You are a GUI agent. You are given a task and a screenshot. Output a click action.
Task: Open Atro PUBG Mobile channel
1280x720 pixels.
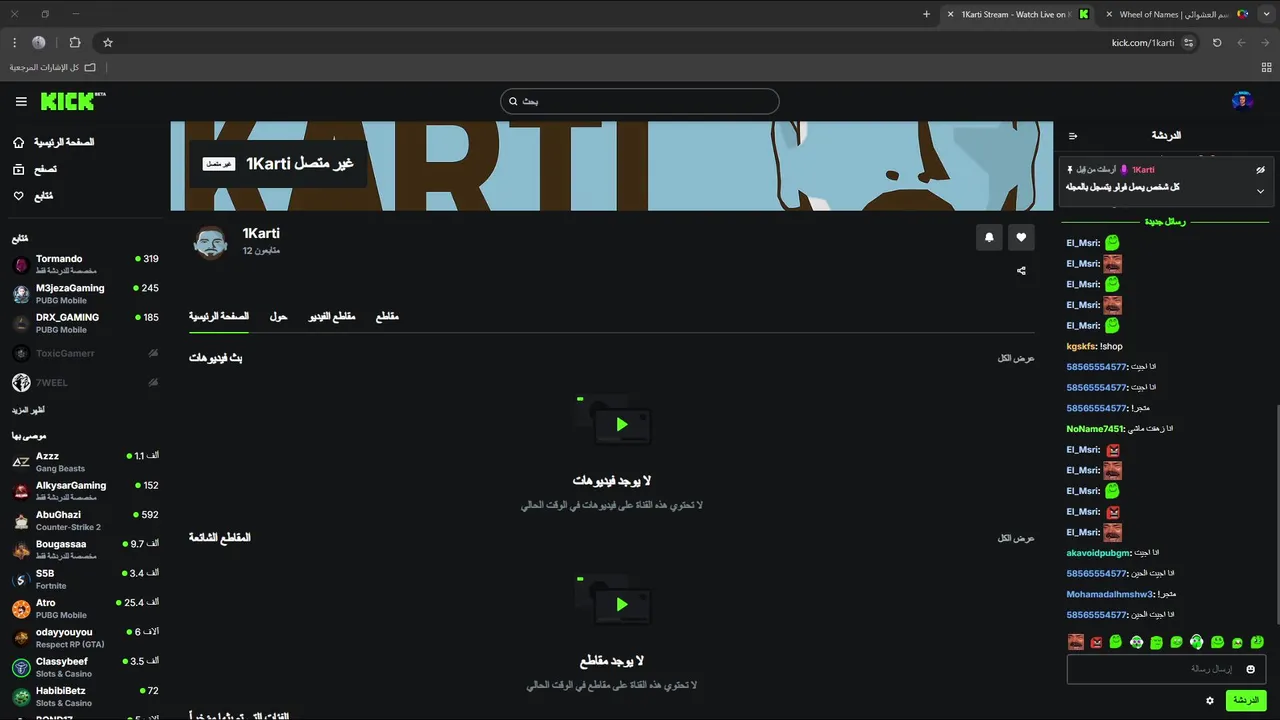coord(85,608)
